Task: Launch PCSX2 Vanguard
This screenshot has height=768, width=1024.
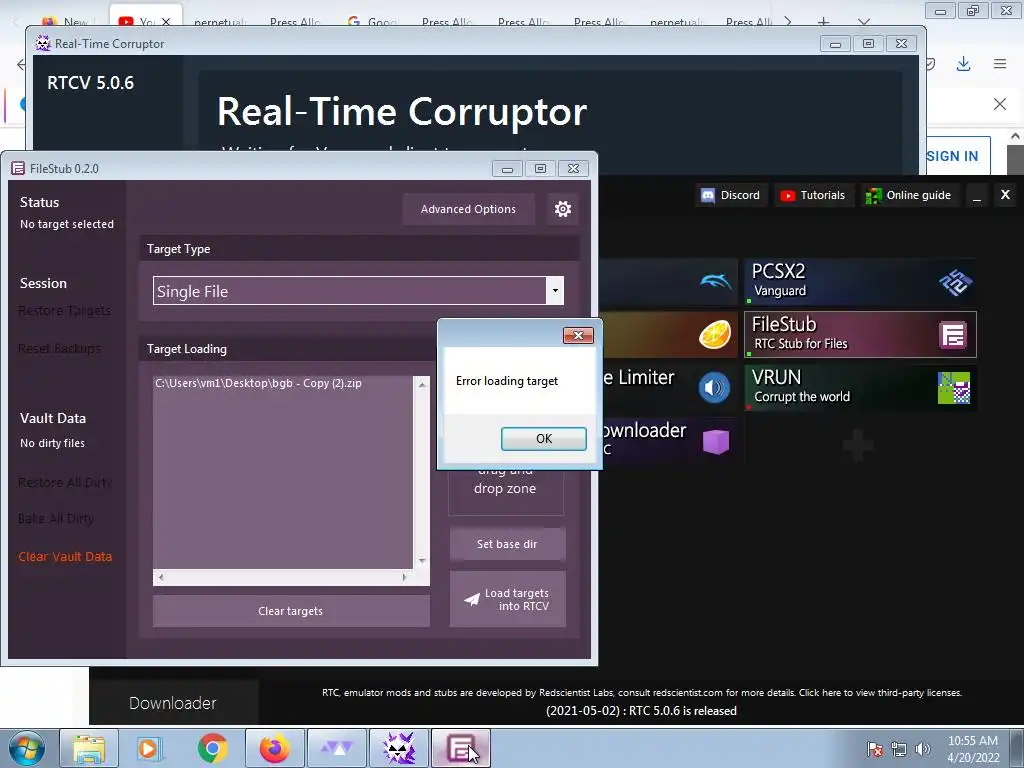Action: pyautogui.click(x=860, y=281)
